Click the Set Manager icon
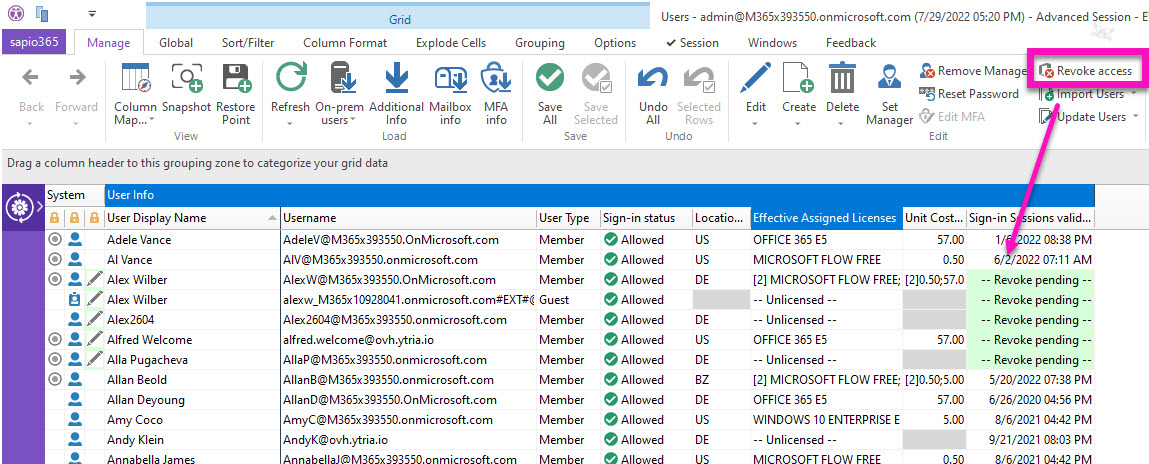This screenshot has width=1149, height=464. [x=889, y=80]
